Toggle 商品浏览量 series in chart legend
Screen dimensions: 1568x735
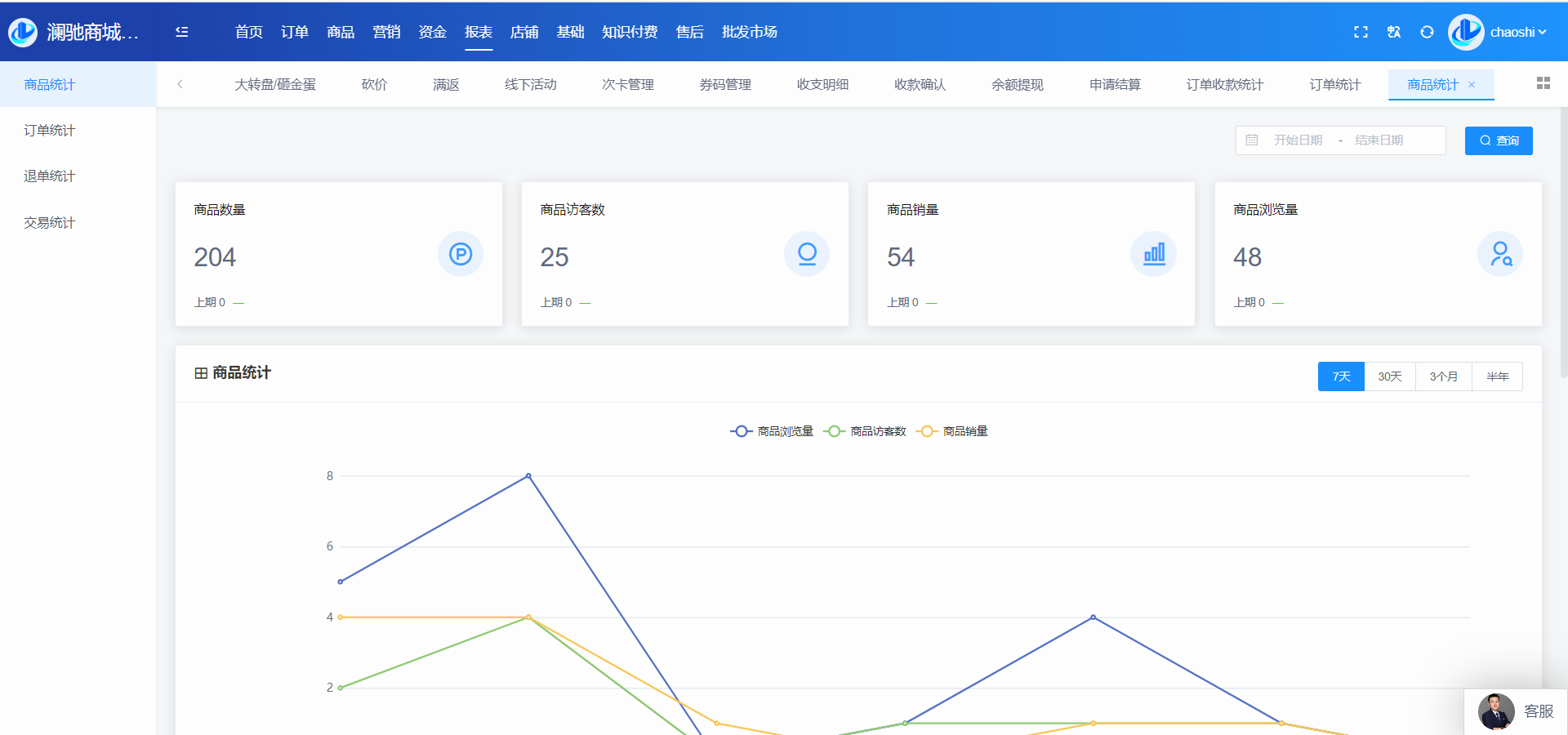coord(773,431)
